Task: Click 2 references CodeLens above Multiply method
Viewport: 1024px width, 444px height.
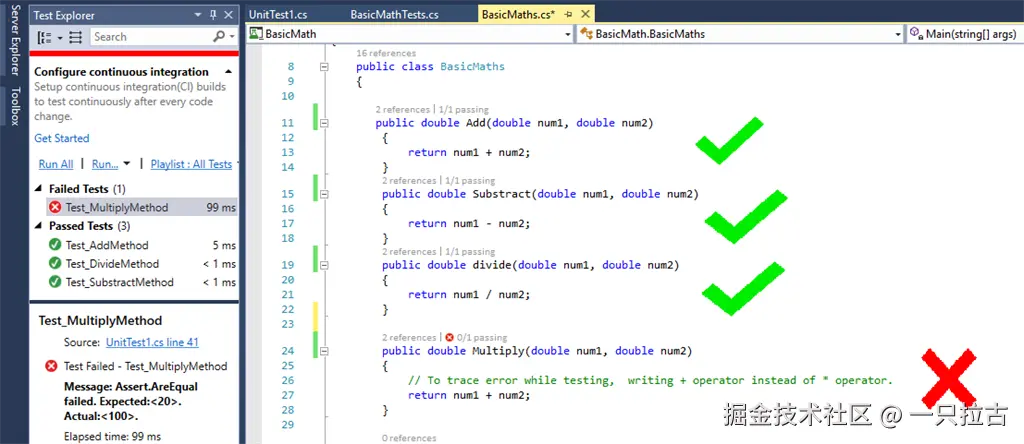Action: [409, 338]
